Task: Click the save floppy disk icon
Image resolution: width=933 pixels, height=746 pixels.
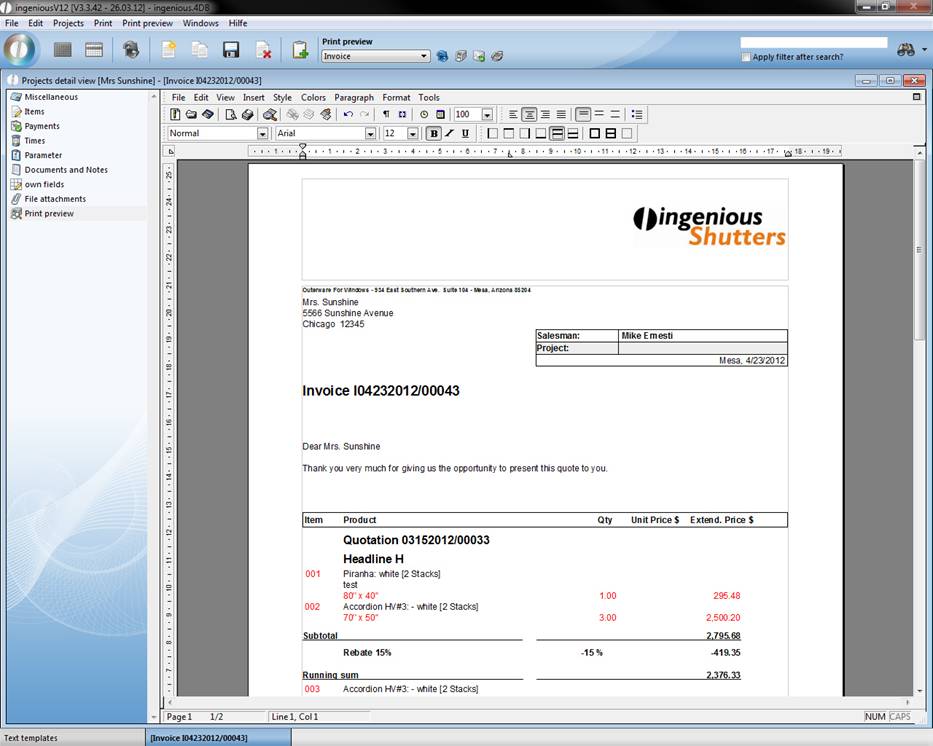Action: [x=231, y=50]
